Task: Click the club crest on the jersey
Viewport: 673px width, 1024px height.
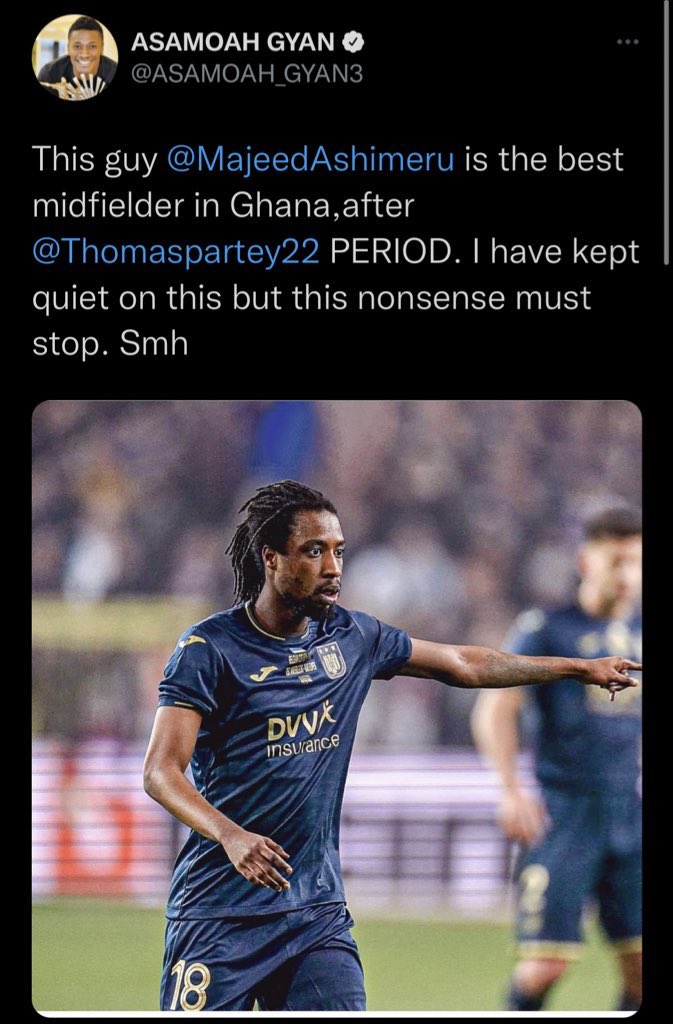Action: (332, 660)
